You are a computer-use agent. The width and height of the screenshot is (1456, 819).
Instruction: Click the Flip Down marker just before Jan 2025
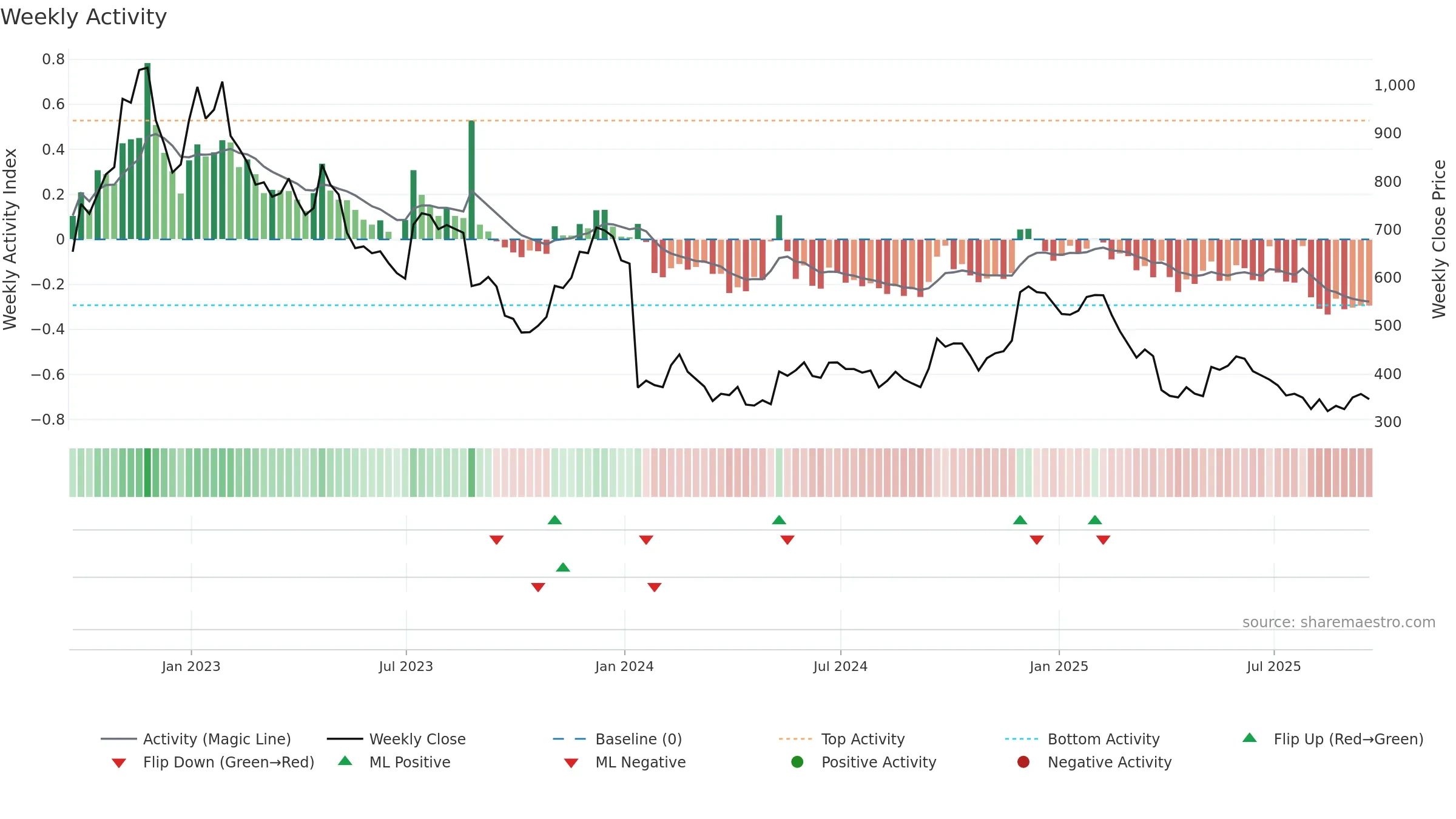[x=1037, y=540]
